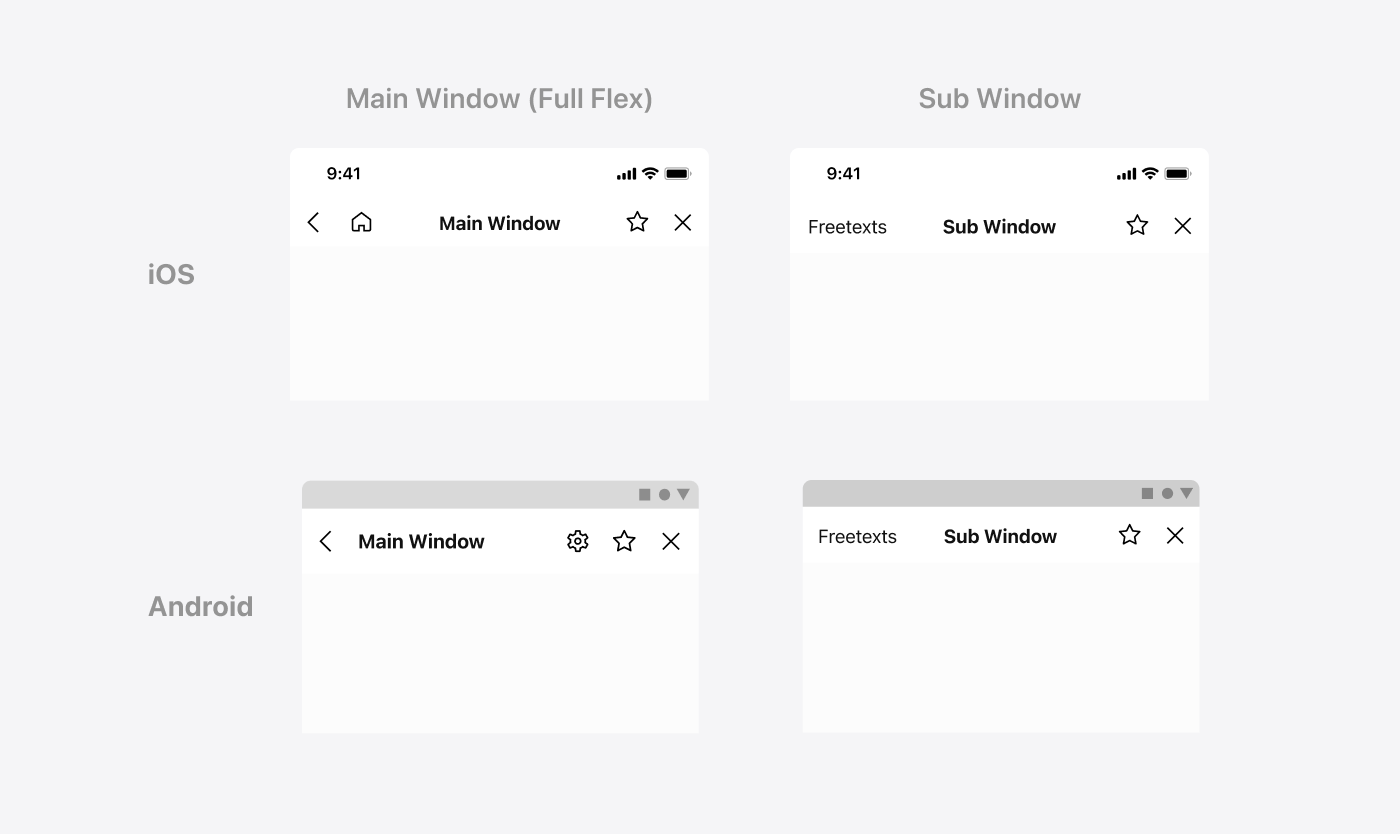Click the Sub Window title in Android header
The image size is (1400, 834).
[x=1000, y=536]
